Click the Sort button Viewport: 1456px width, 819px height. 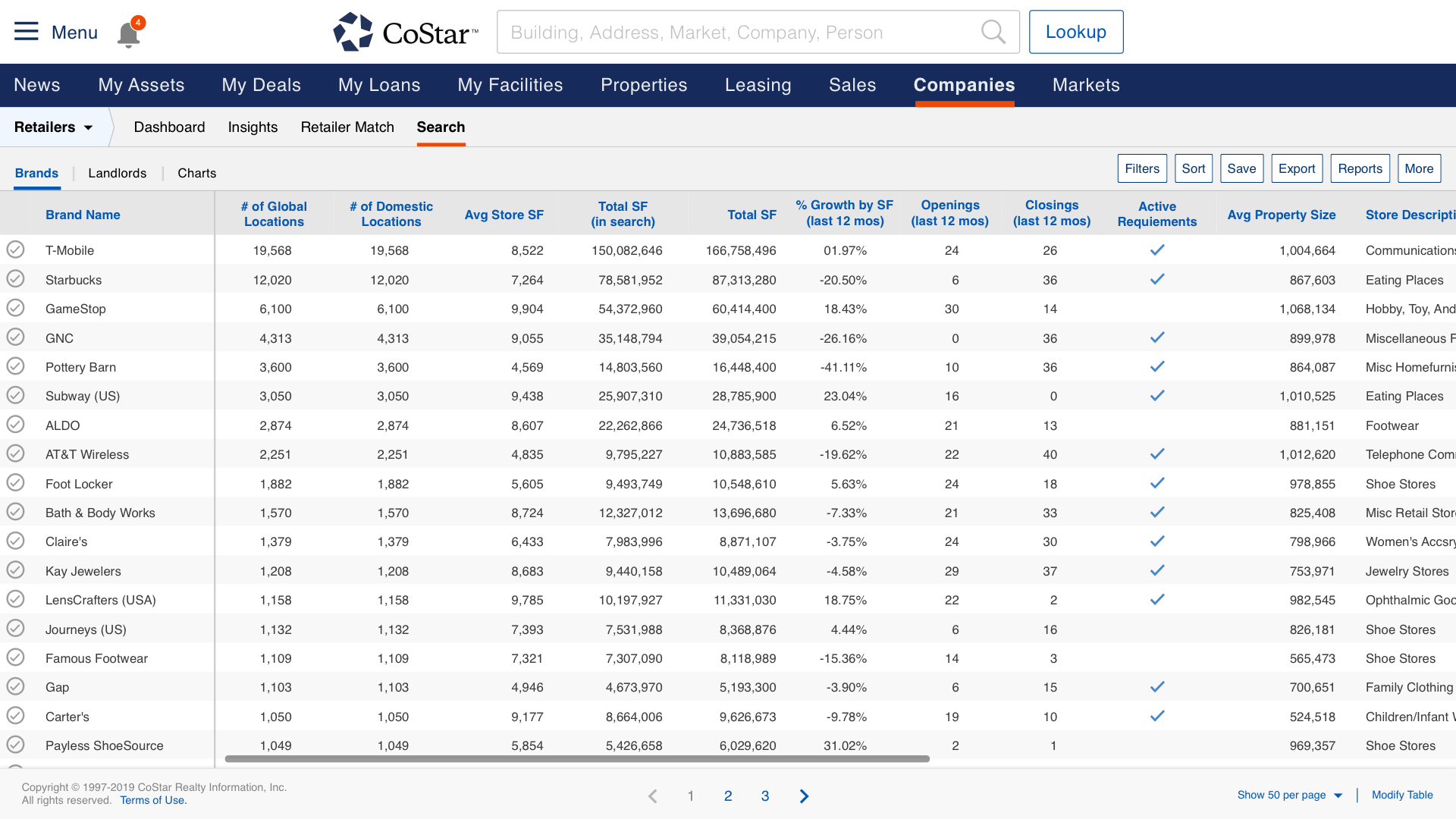point(1193,168)
